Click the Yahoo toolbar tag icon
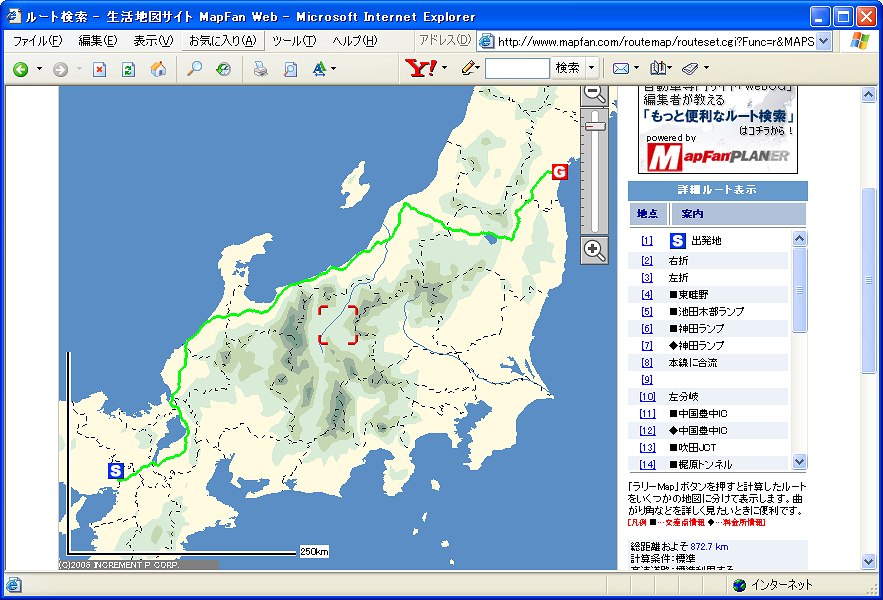This screenshot has width=883, height=600. [690, 69]
